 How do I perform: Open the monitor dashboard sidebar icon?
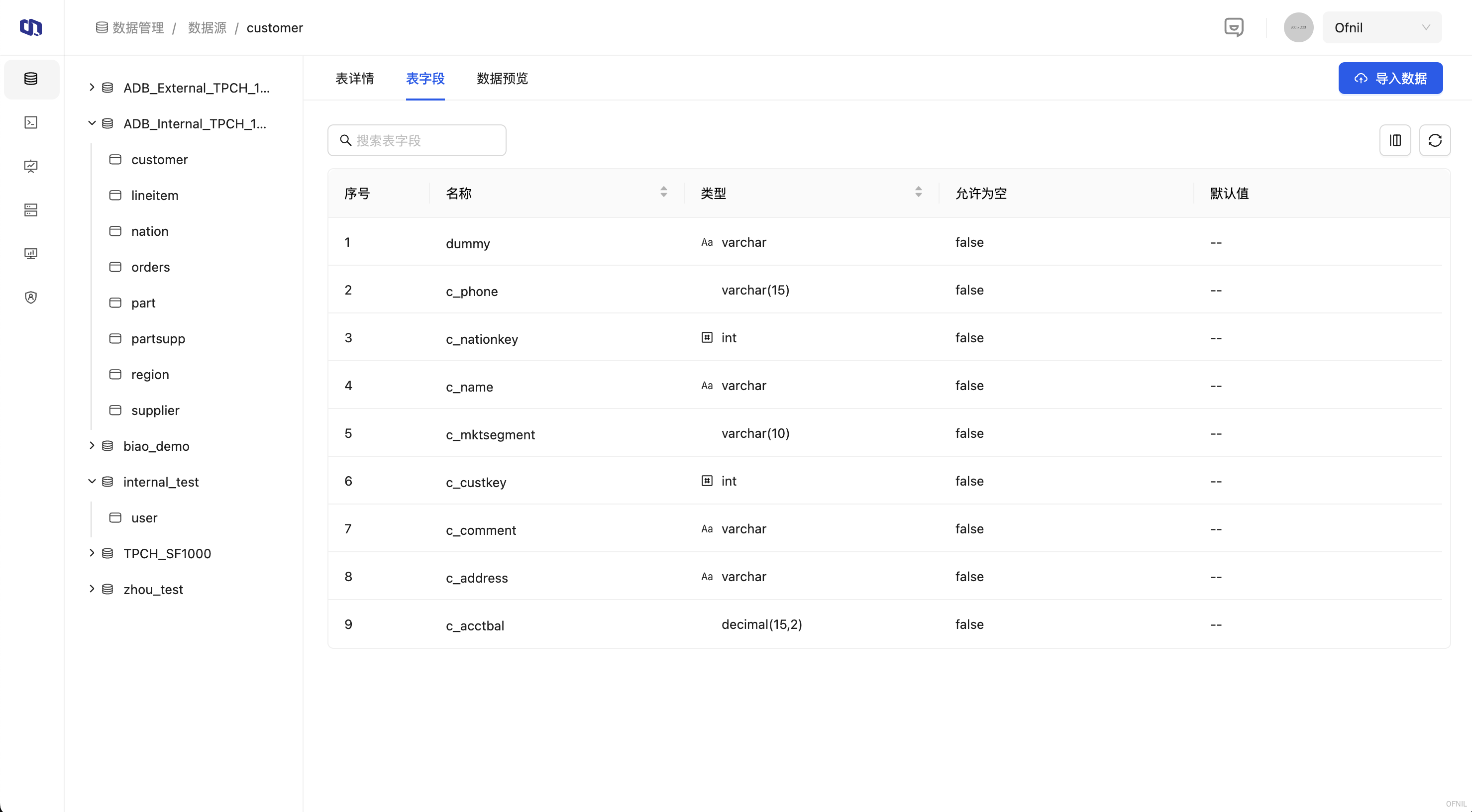(x=31, y=253)
